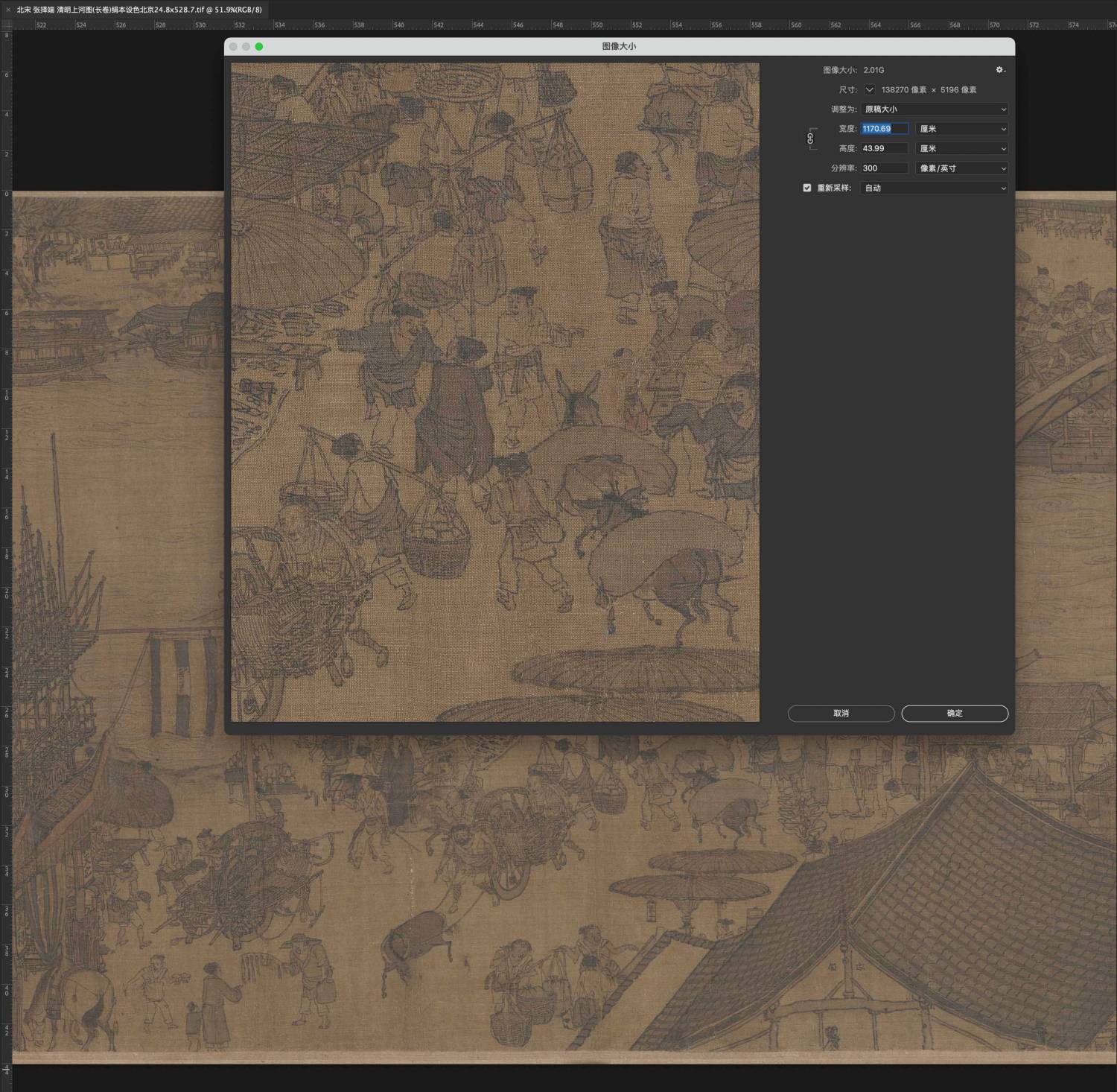Open the 宽度 unit dropdown
The height and width of the screenshot is (1092, 1117).
tap(961, 129)
